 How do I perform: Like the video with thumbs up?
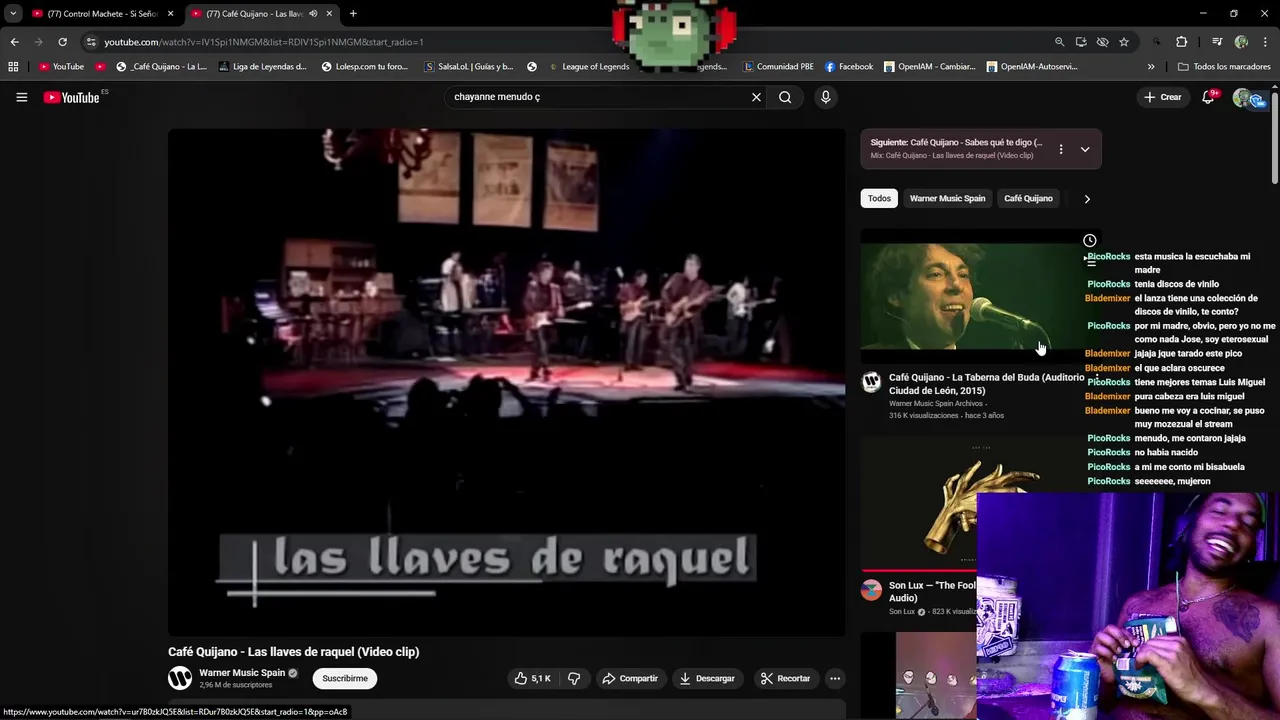[532, 678]
